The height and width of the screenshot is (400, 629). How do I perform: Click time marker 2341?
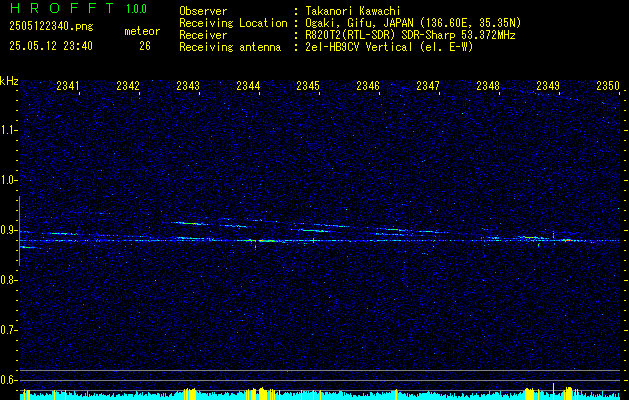tap(68, 85)
